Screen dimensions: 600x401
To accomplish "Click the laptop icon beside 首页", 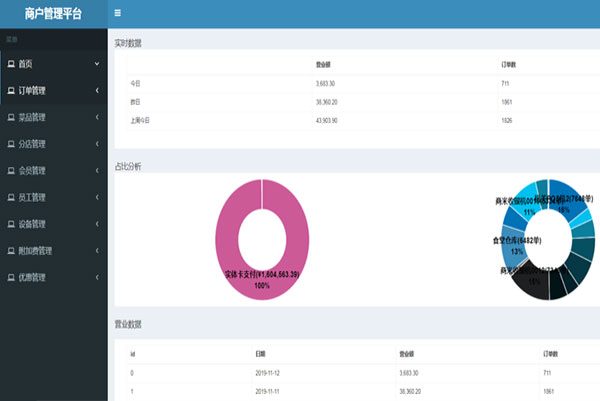I will pos(11,64).
